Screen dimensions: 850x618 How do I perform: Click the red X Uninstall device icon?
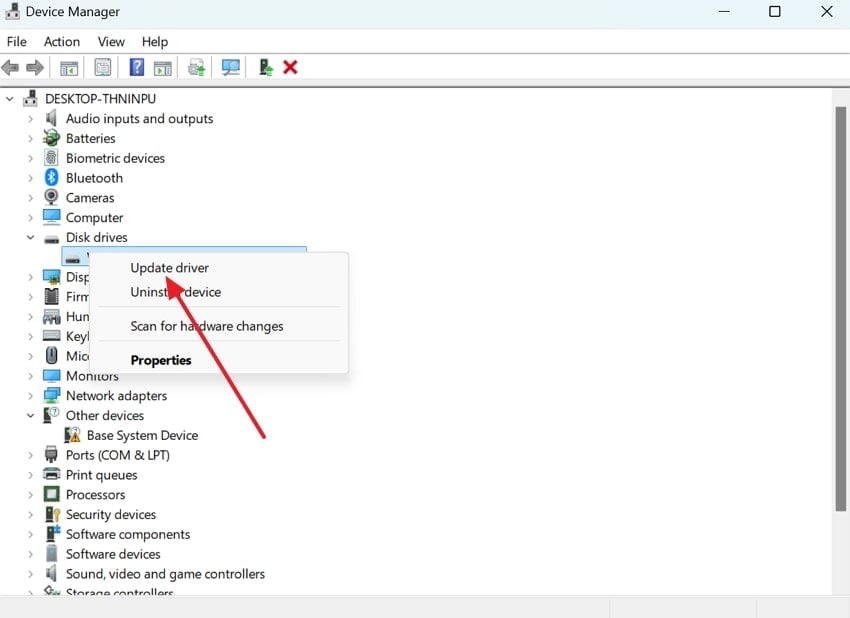pyautogui.click(x=291, y=67)
